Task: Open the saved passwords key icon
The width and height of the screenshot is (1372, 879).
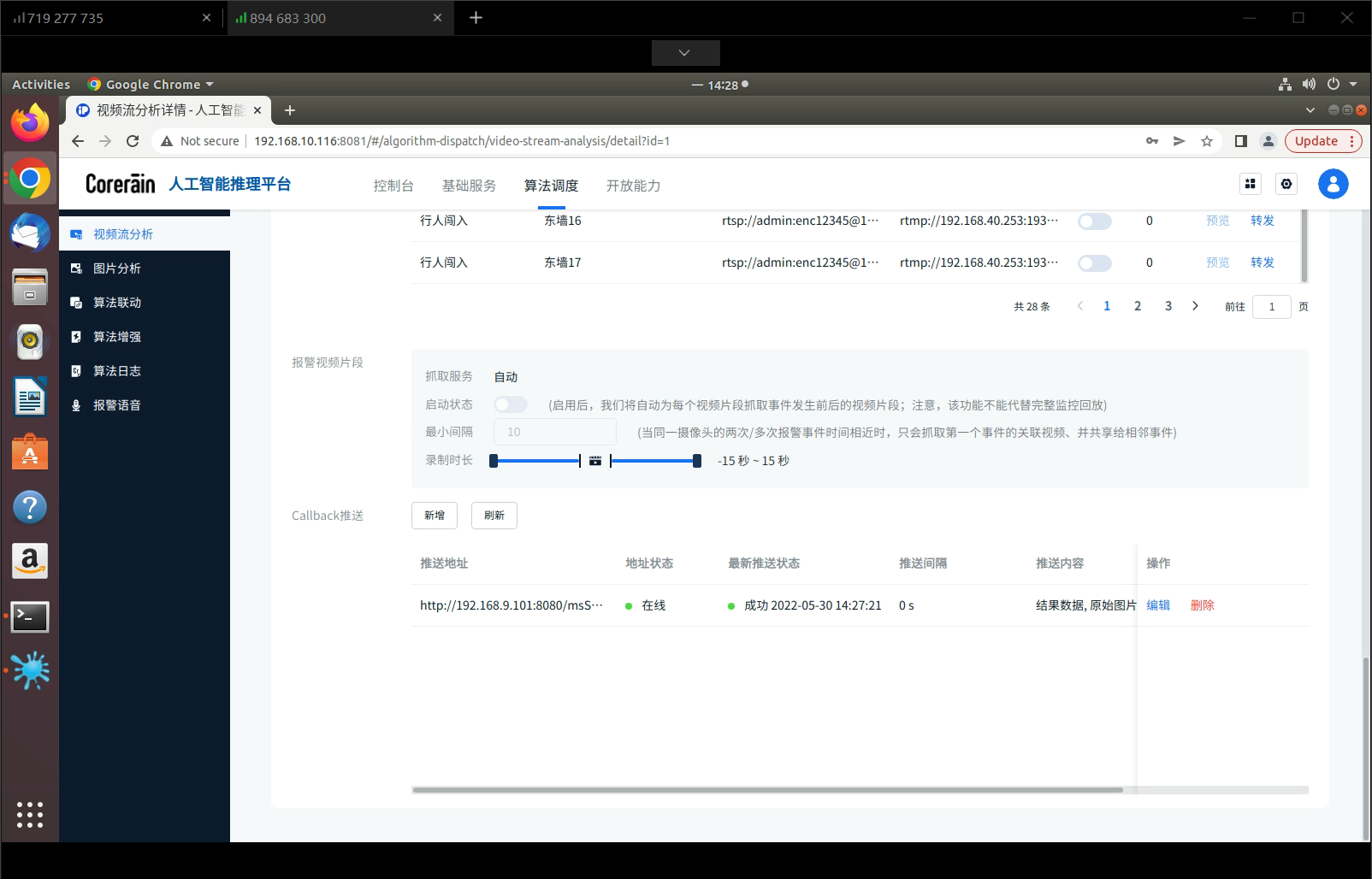Action: (x=1152, y=141)
